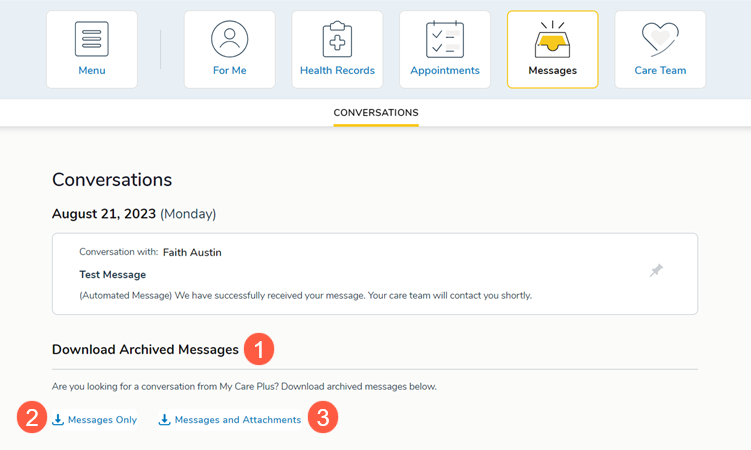The image size is (751, 450).
Task: Download Messages and Attachments link
Action: coord(238,420)
